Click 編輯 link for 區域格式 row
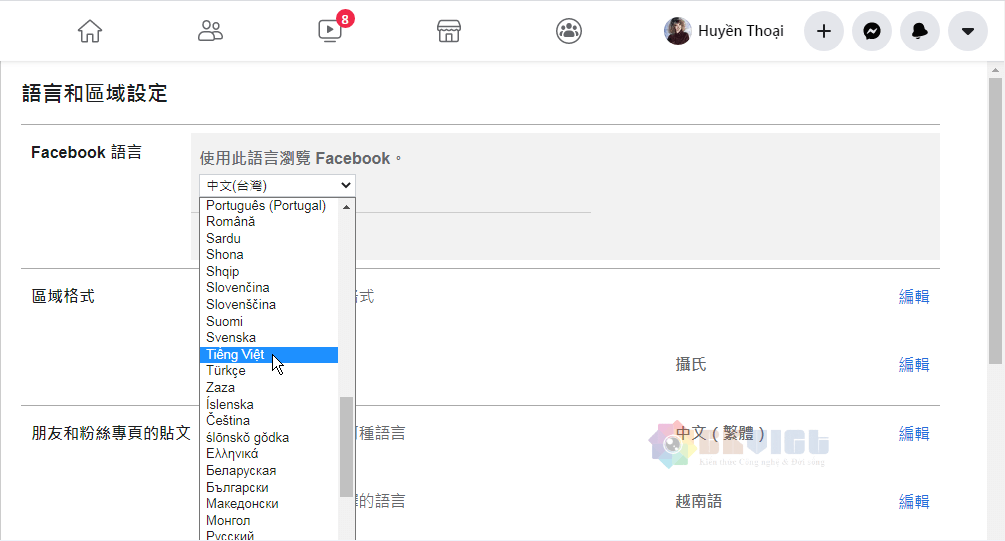 tap(914, 296)
